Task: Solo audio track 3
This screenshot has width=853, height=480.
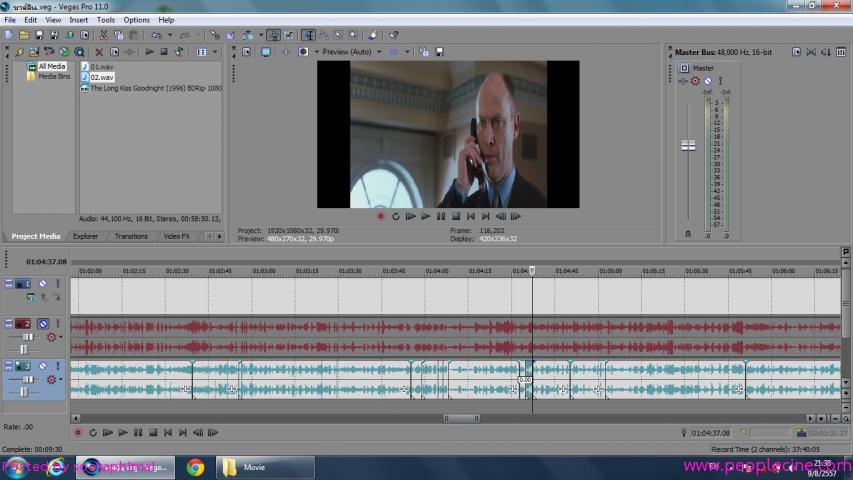Action: (58, 366)
